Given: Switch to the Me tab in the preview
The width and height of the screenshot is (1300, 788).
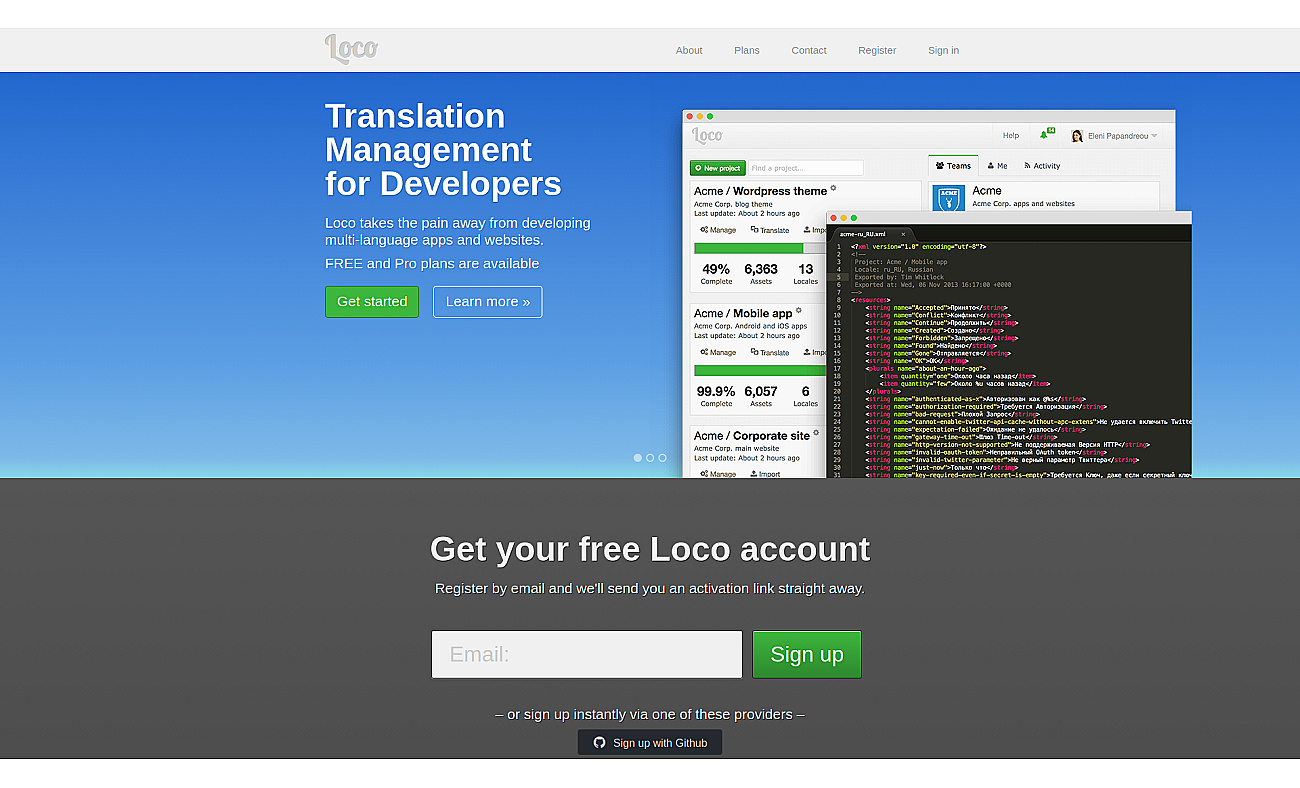Looking at the screenshot, I should click(997, 166).
